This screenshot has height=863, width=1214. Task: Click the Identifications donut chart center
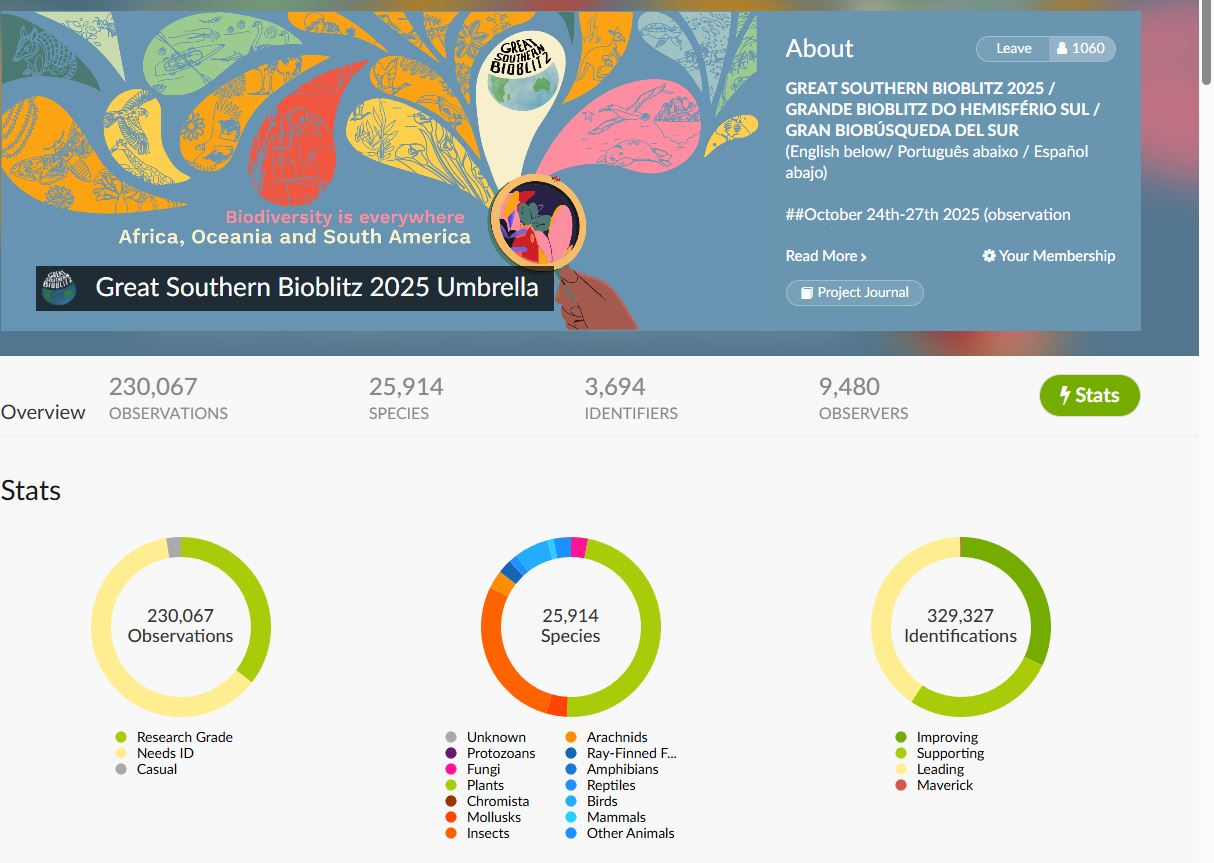point(960,626)
